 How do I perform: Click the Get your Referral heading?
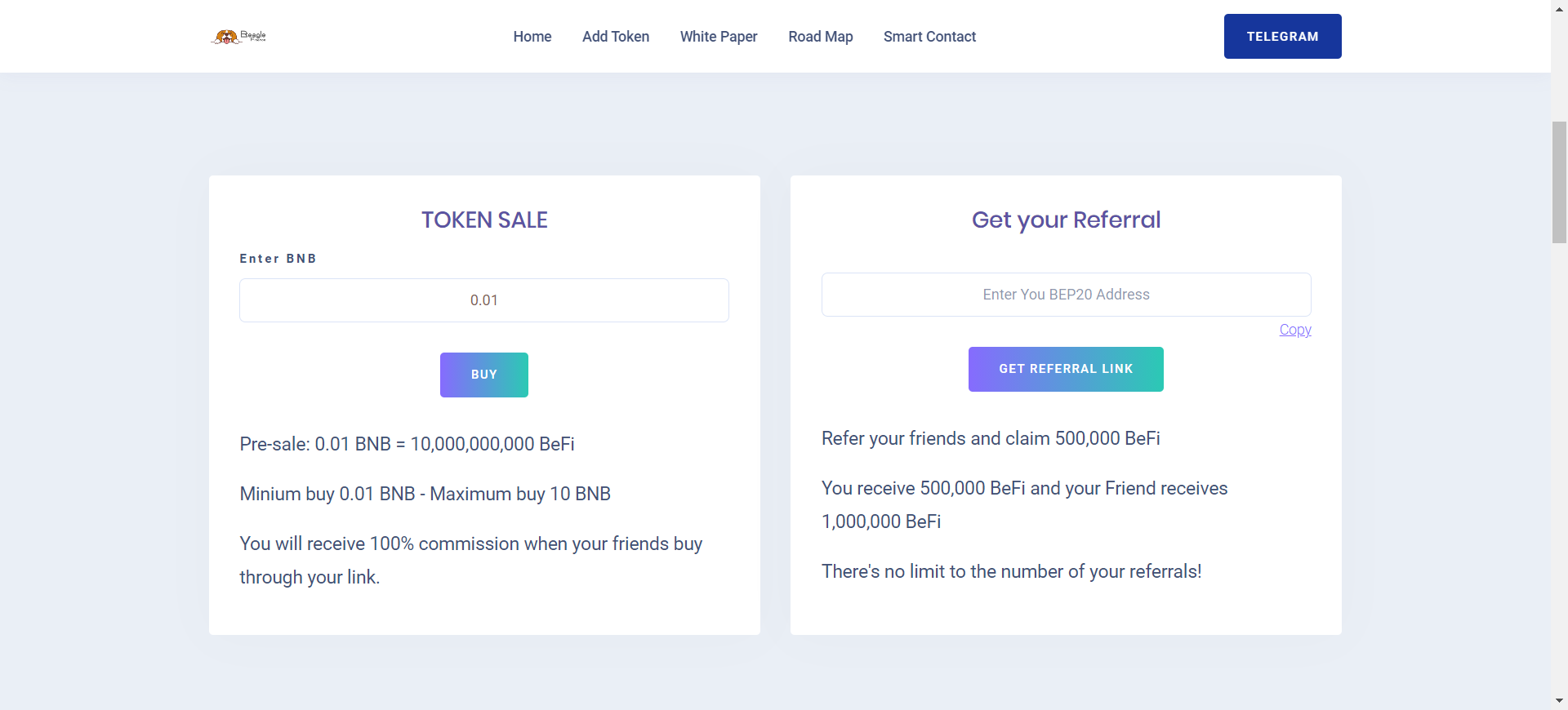(x=1066, y=220)
